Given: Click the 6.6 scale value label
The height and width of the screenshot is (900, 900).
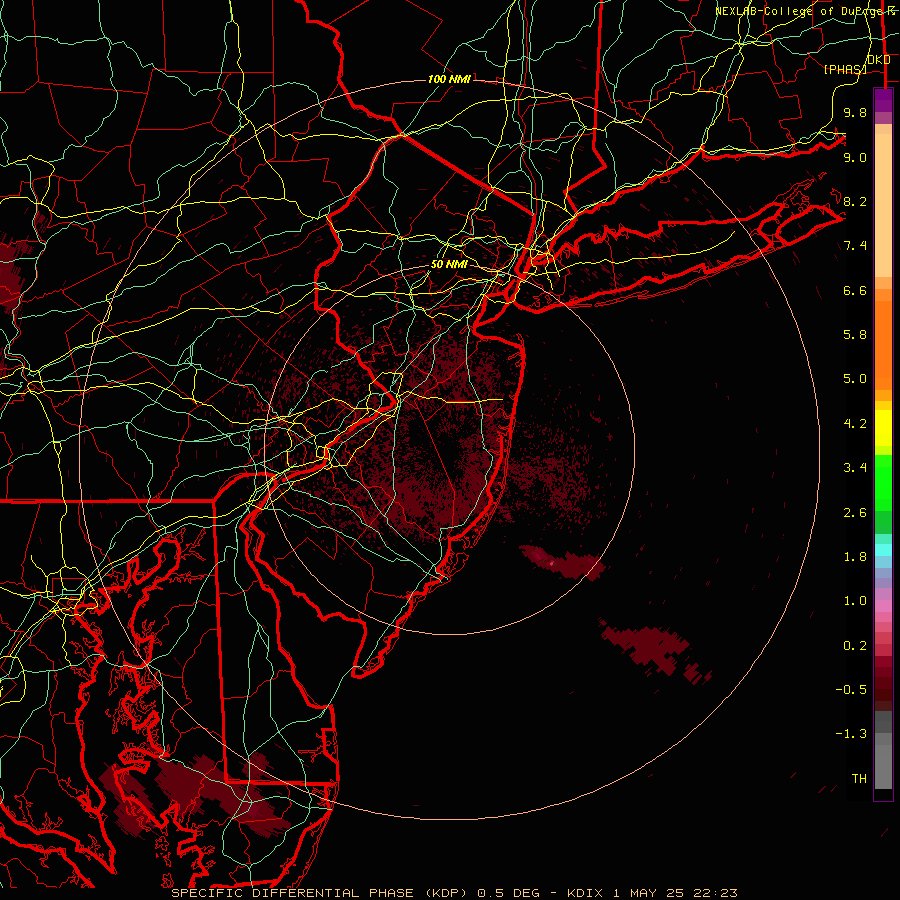Looking at the screenshot, I should coord(855,290).
